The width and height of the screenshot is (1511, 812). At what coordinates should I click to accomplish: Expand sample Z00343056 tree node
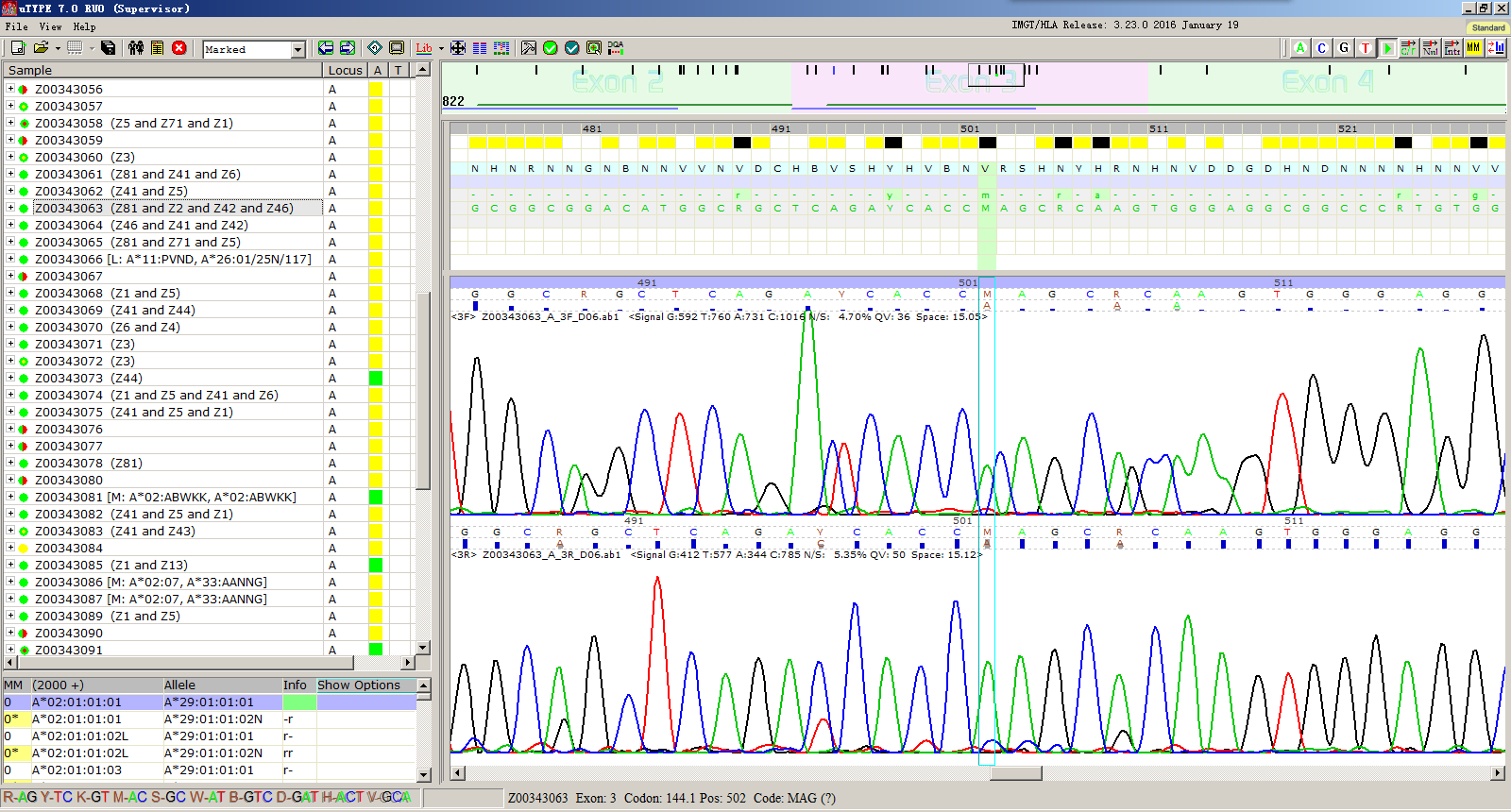pos(10,89)
